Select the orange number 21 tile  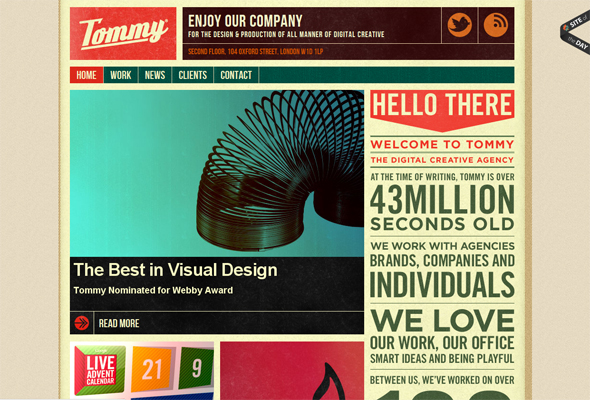point(152,369)
